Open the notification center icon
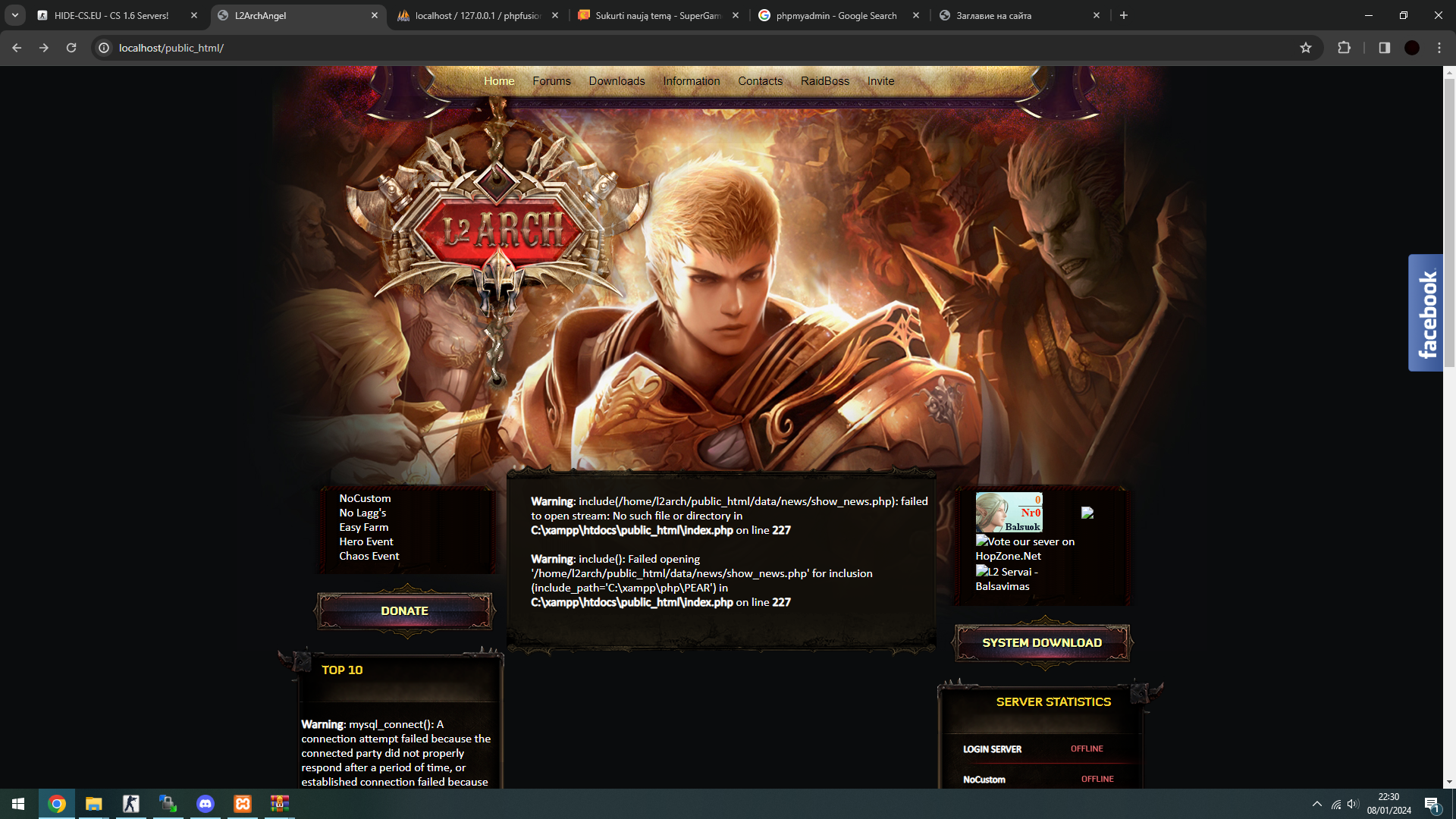Screen dimensions: 1456x819 tap(1432, 805)
